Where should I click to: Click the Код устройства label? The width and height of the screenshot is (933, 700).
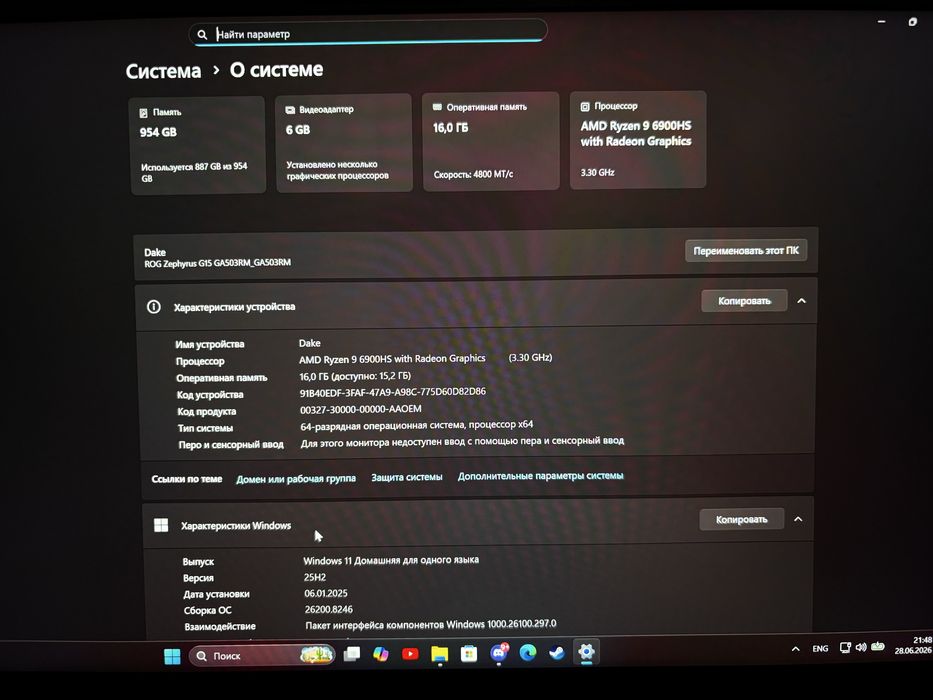click(209, 395)
